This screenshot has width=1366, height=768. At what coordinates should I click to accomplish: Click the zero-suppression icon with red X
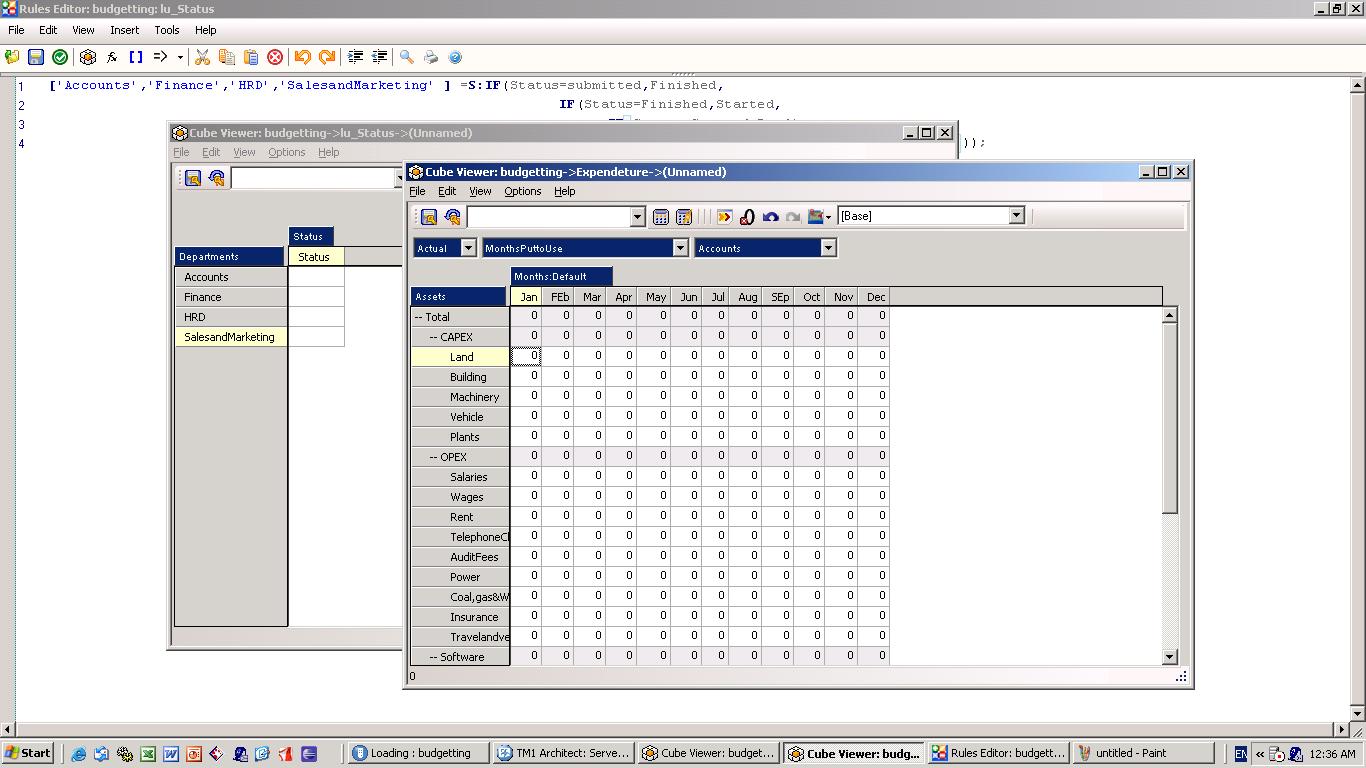747,217
